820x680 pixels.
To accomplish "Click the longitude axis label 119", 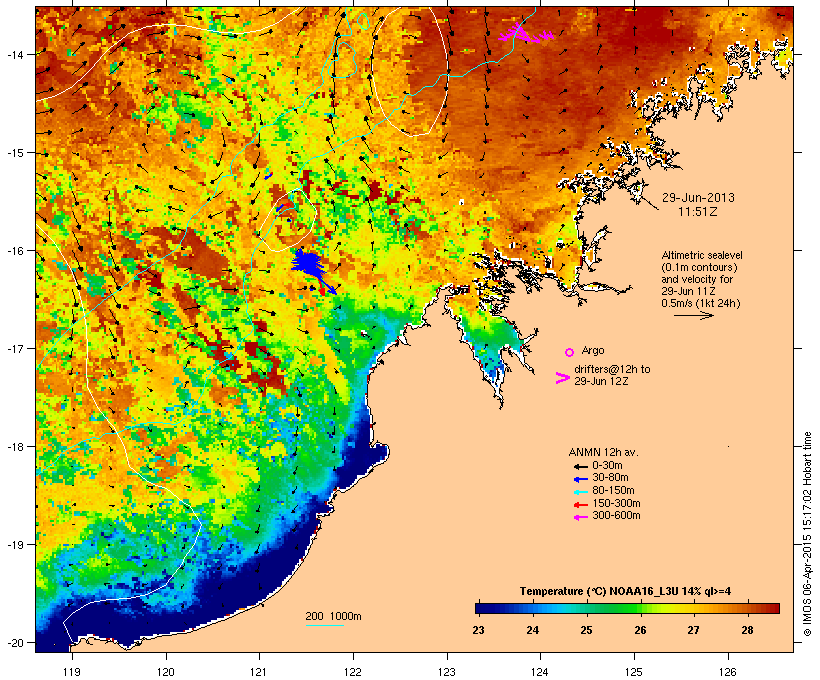I will [72, 672].
